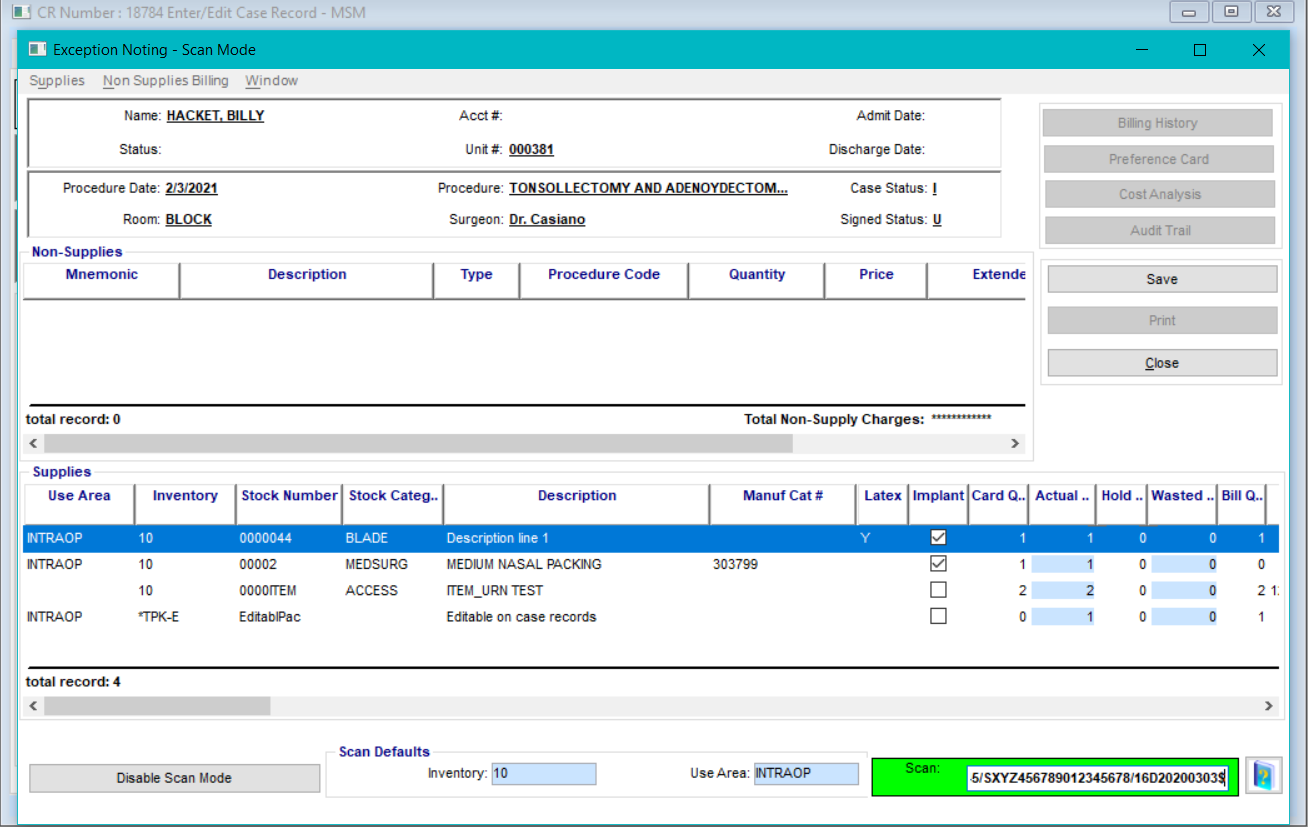Click the help book icon beside Scan field
This screenshot has width=1308, height=827.
[x=1263, y=776]
